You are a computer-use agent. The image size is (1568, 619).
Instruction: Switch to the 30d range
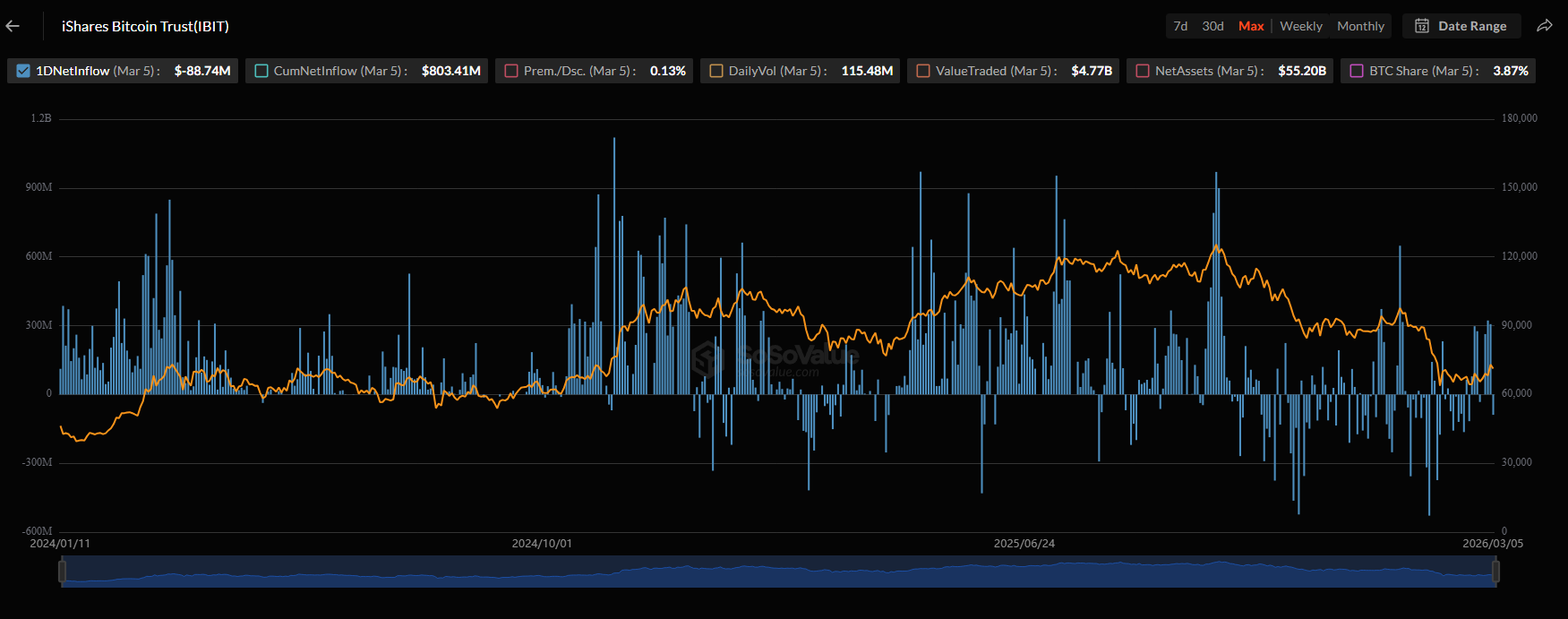click(x=1212, y=26)
